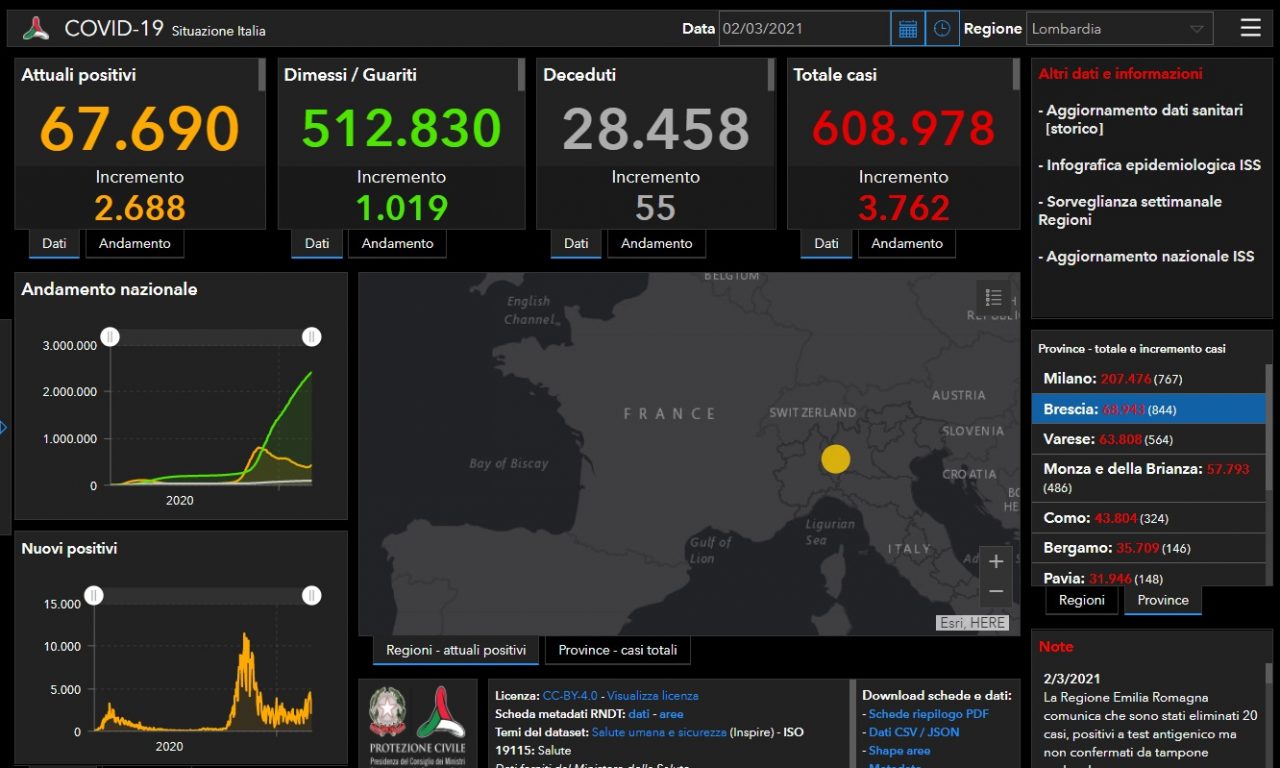
Task: Download Scheda riepilogo PDF
Action: tap(928, 714)
